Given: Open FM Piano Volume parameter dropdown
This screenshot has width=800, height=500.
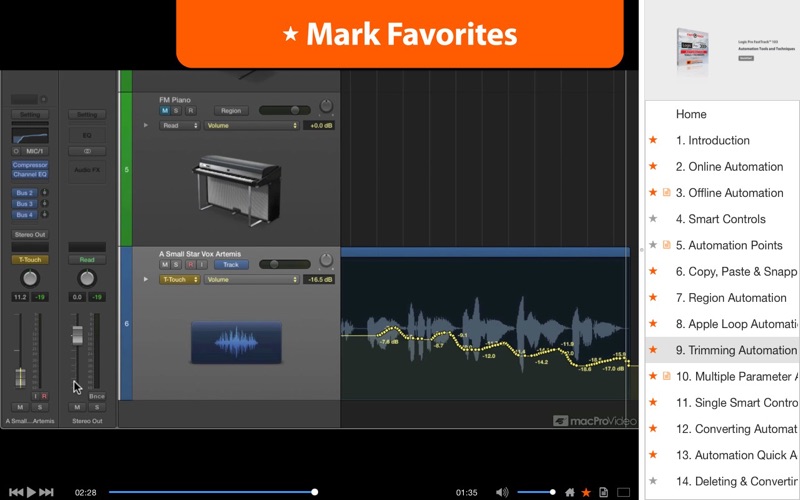Looking at the screenshot, I should 252,126.
